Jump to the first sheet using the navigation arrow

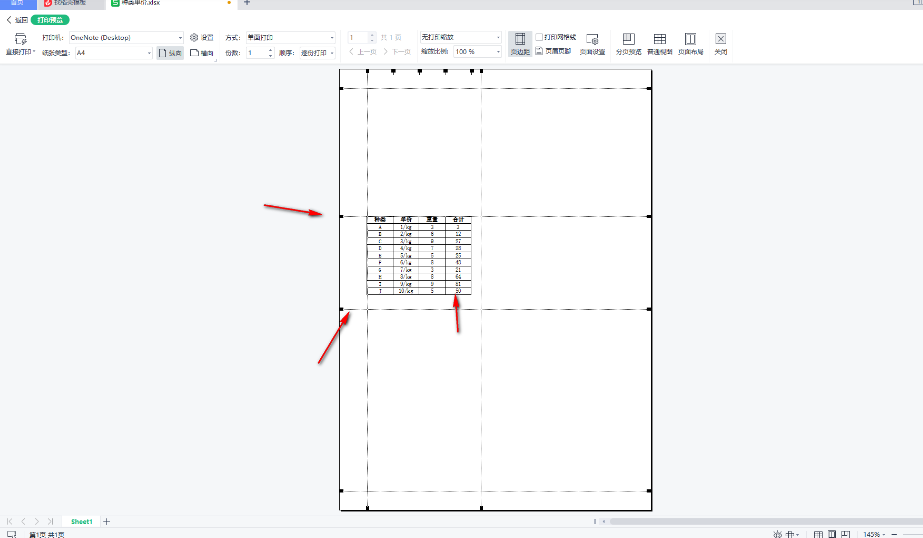click(x=9, y=522)
